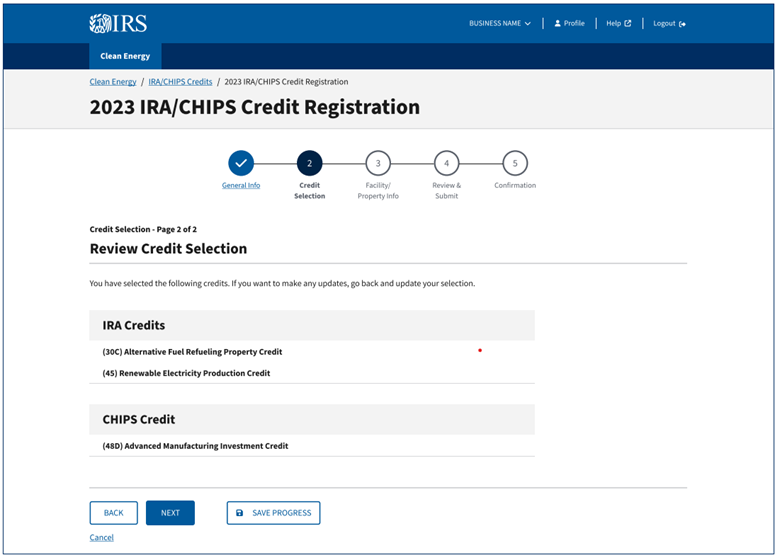The height and width of the screenshot is (560, 780).
Task: Click the NEXT button
Action: (x=170, y=513)
